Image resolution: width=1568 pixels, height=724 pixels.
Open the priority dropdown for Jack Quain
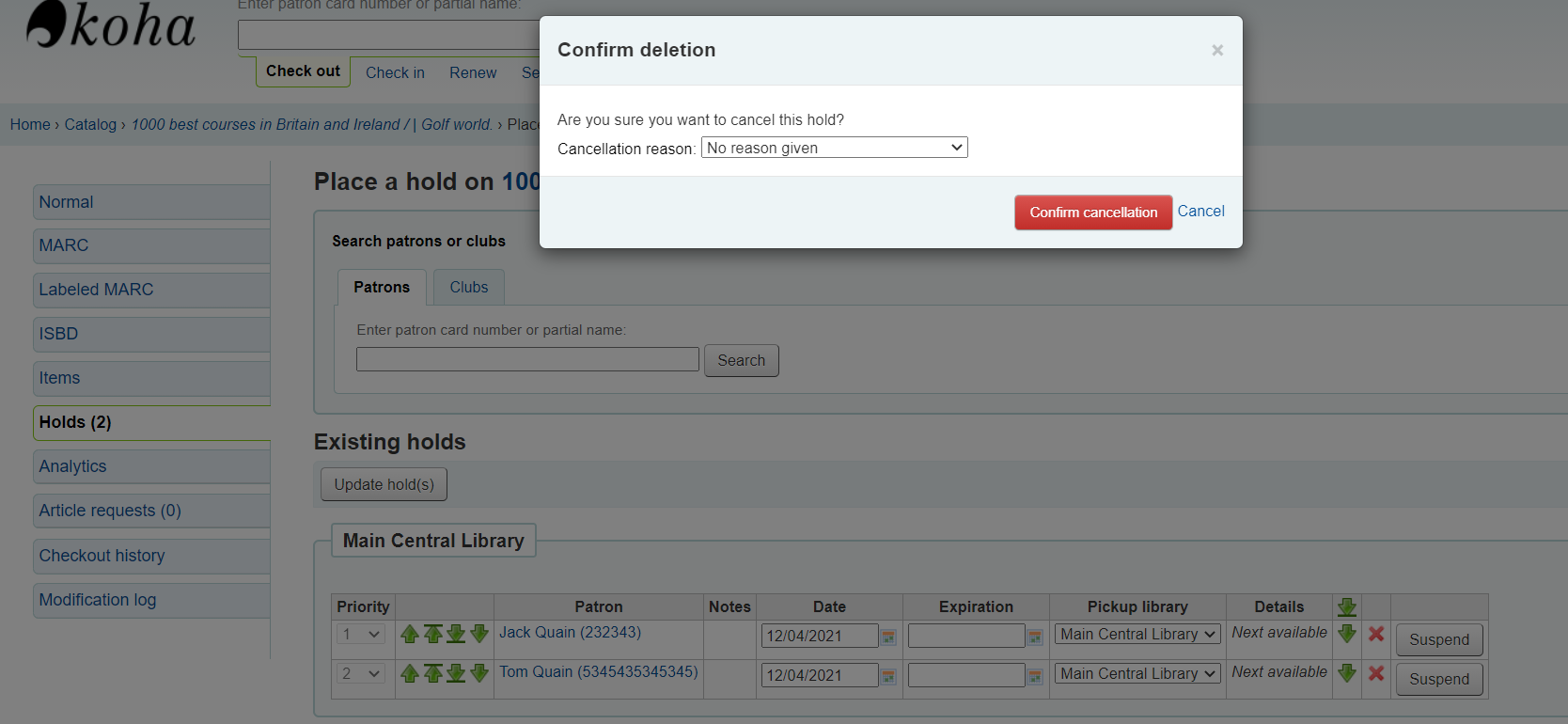pos(361,634)
